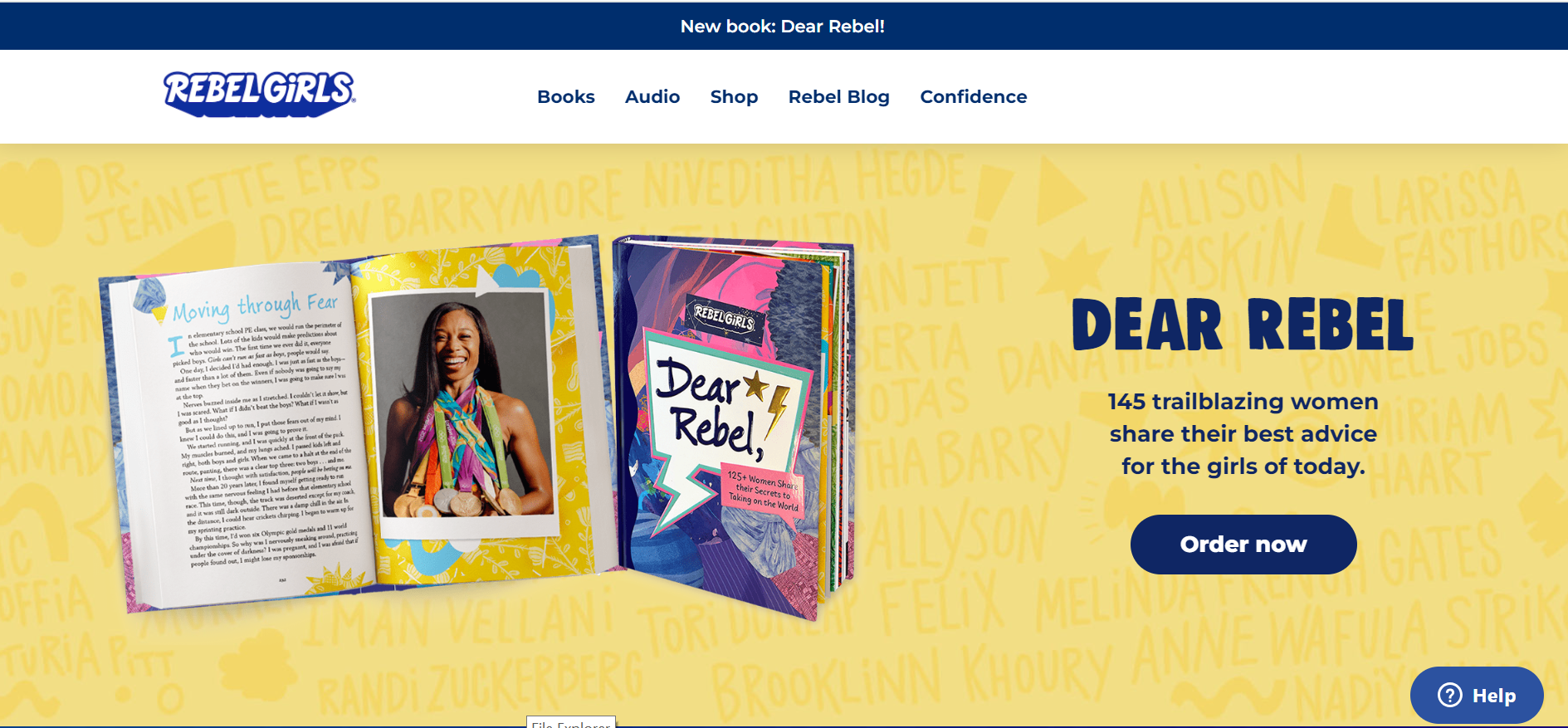Screen dimensions: 1568x728
Task: Click the DEAR REBEL headline
Action: (x=1243, y=325)
